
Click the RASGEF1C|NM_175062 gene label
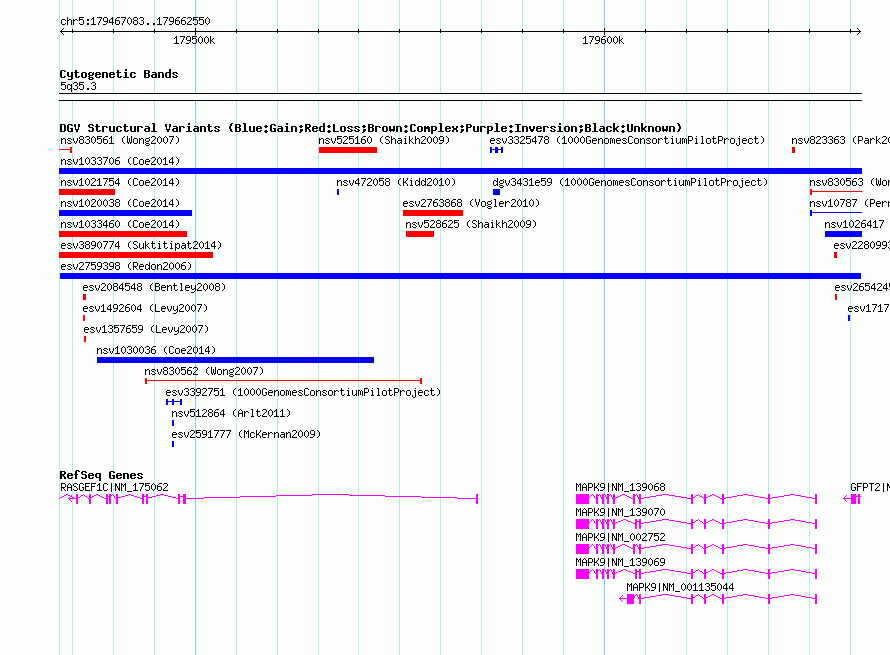114,487
